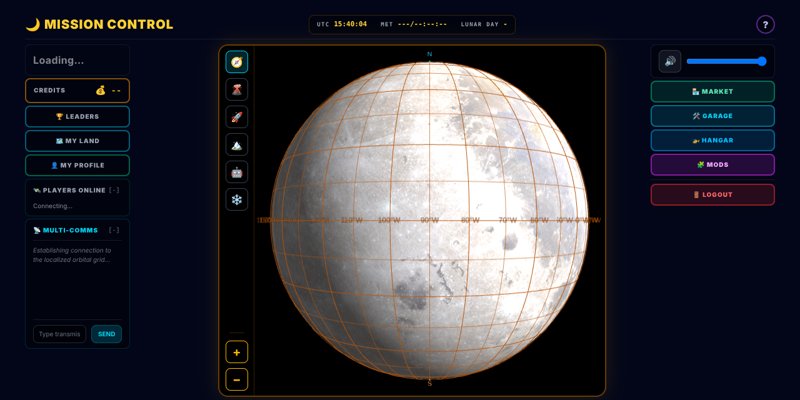The width and height of the screenshot is (800, 400).
Task: Click the Connecting... status text
Action: click(x=53, y=206)
